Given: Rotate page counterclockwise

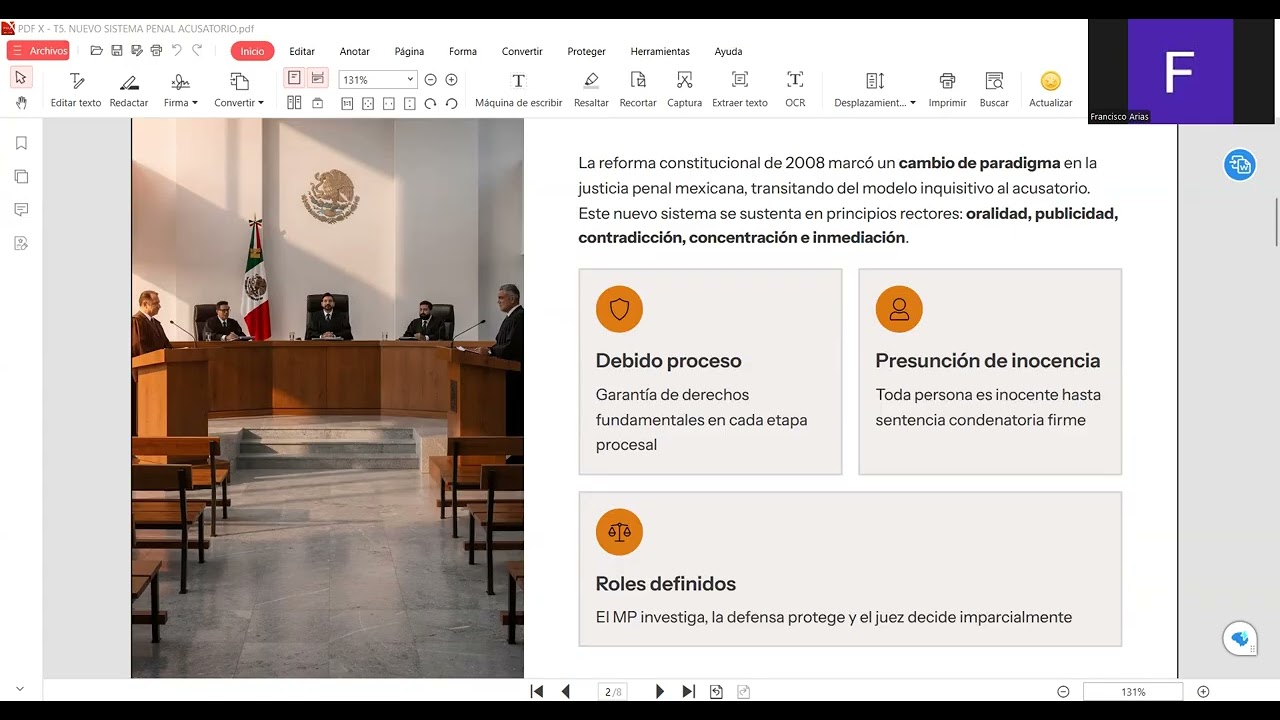Looking at the screenshot, I should point(452,103).
